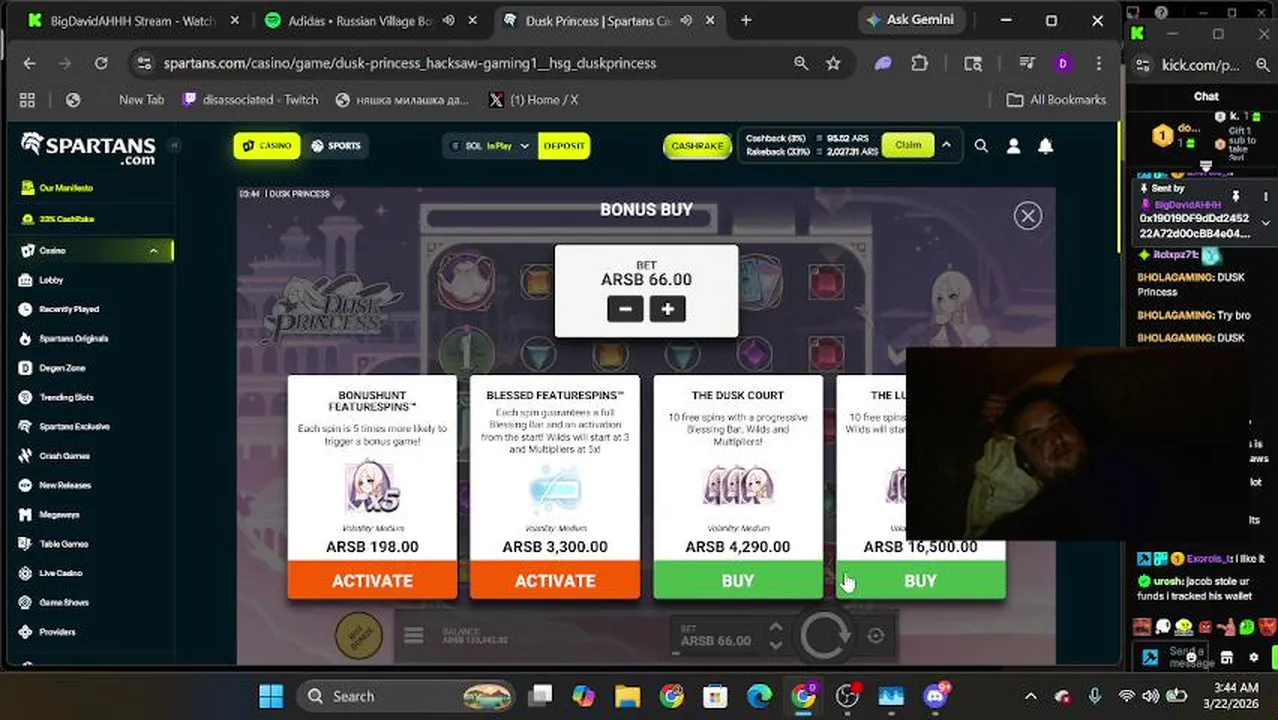Open the X Home bookmark
Screen dimensions: 1278x720
click(534, 100)
